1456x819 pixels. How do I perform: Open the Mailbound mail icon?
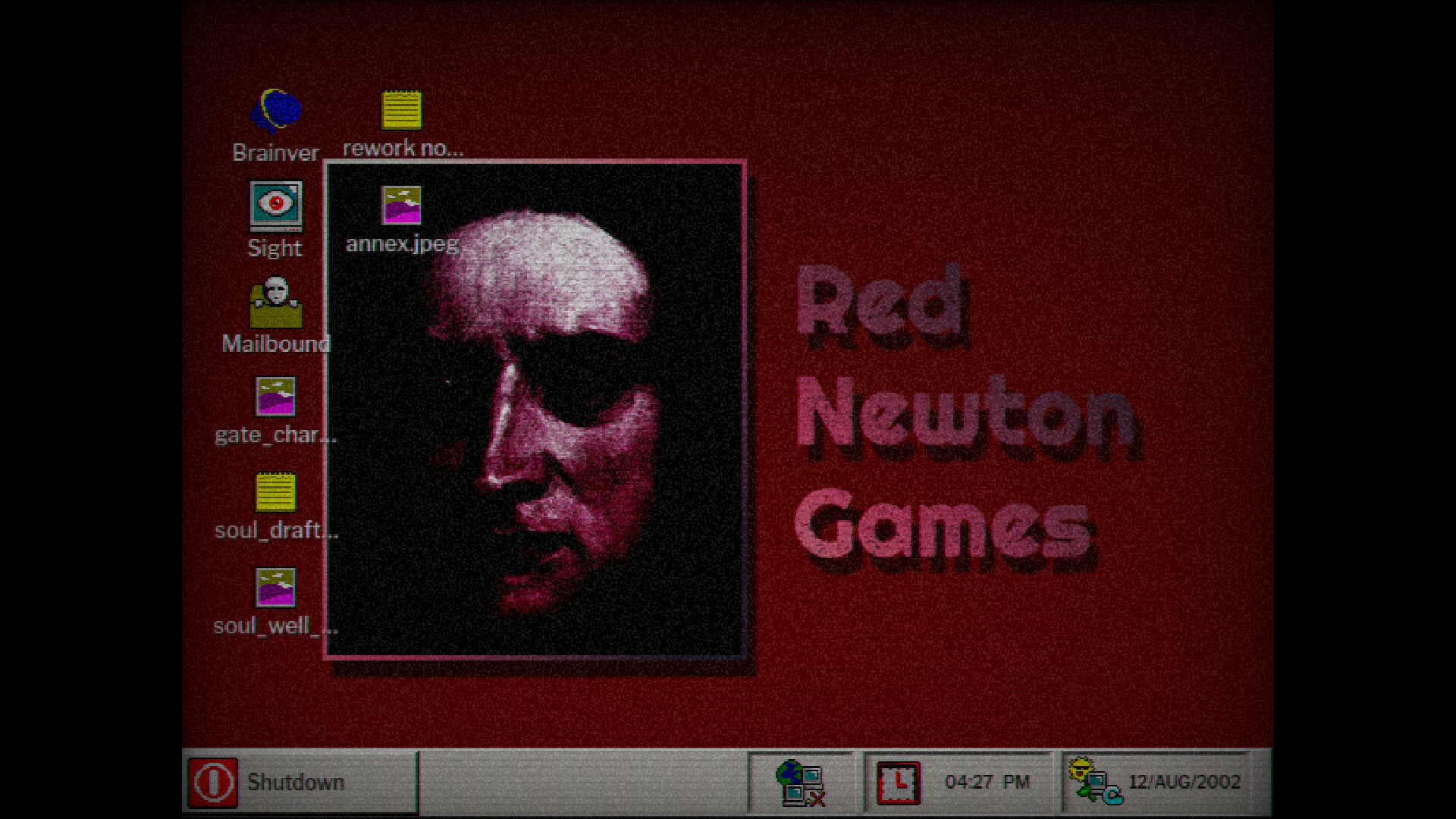[276, 302]
